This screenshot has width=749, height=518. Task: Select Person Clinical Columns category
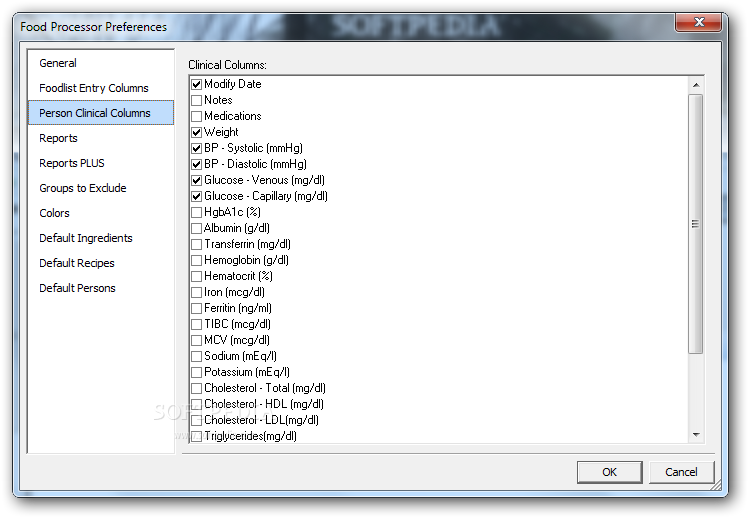point(101,113)
